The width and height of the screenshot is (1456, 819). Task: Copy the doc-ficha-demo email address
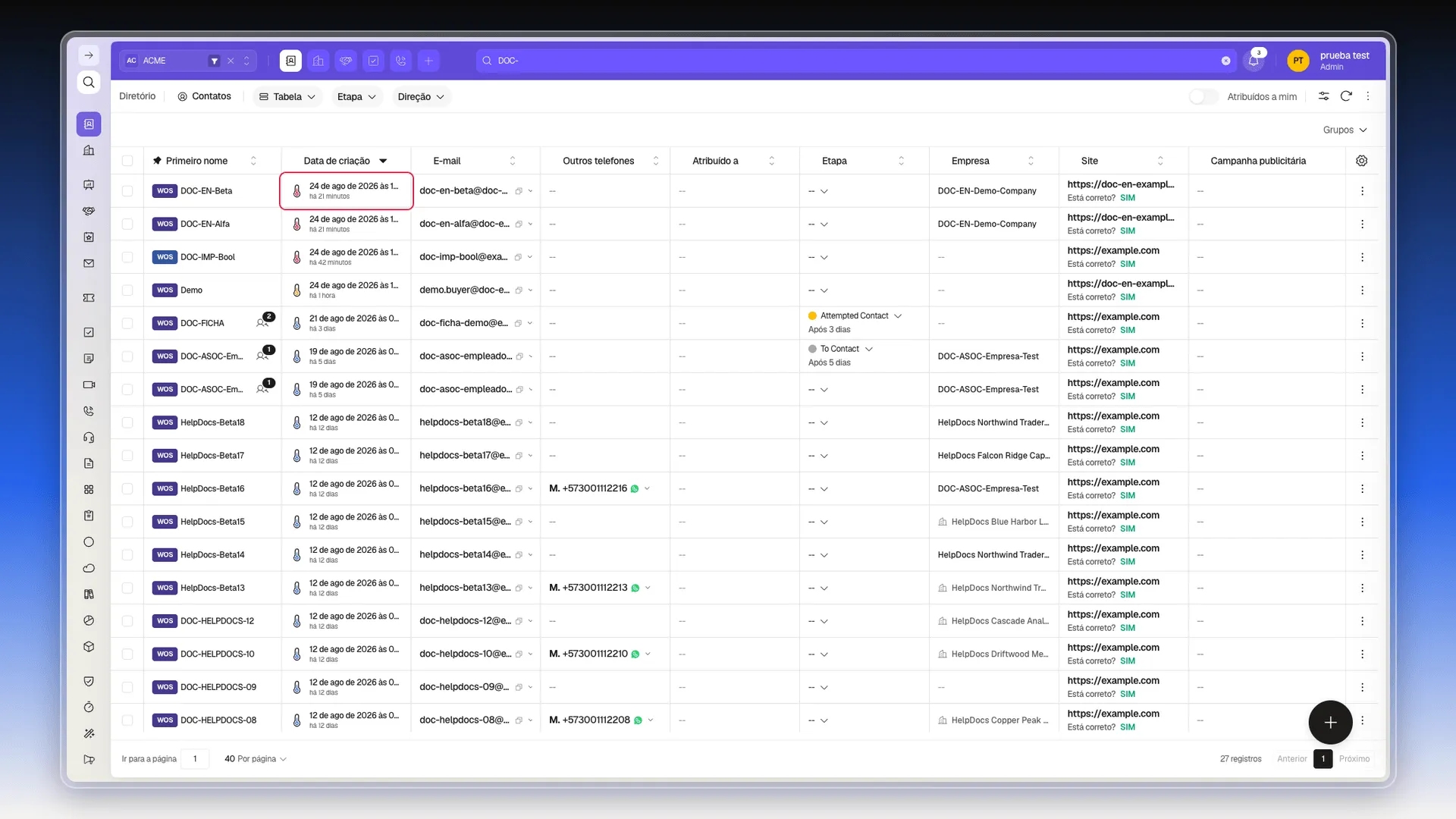519,324
